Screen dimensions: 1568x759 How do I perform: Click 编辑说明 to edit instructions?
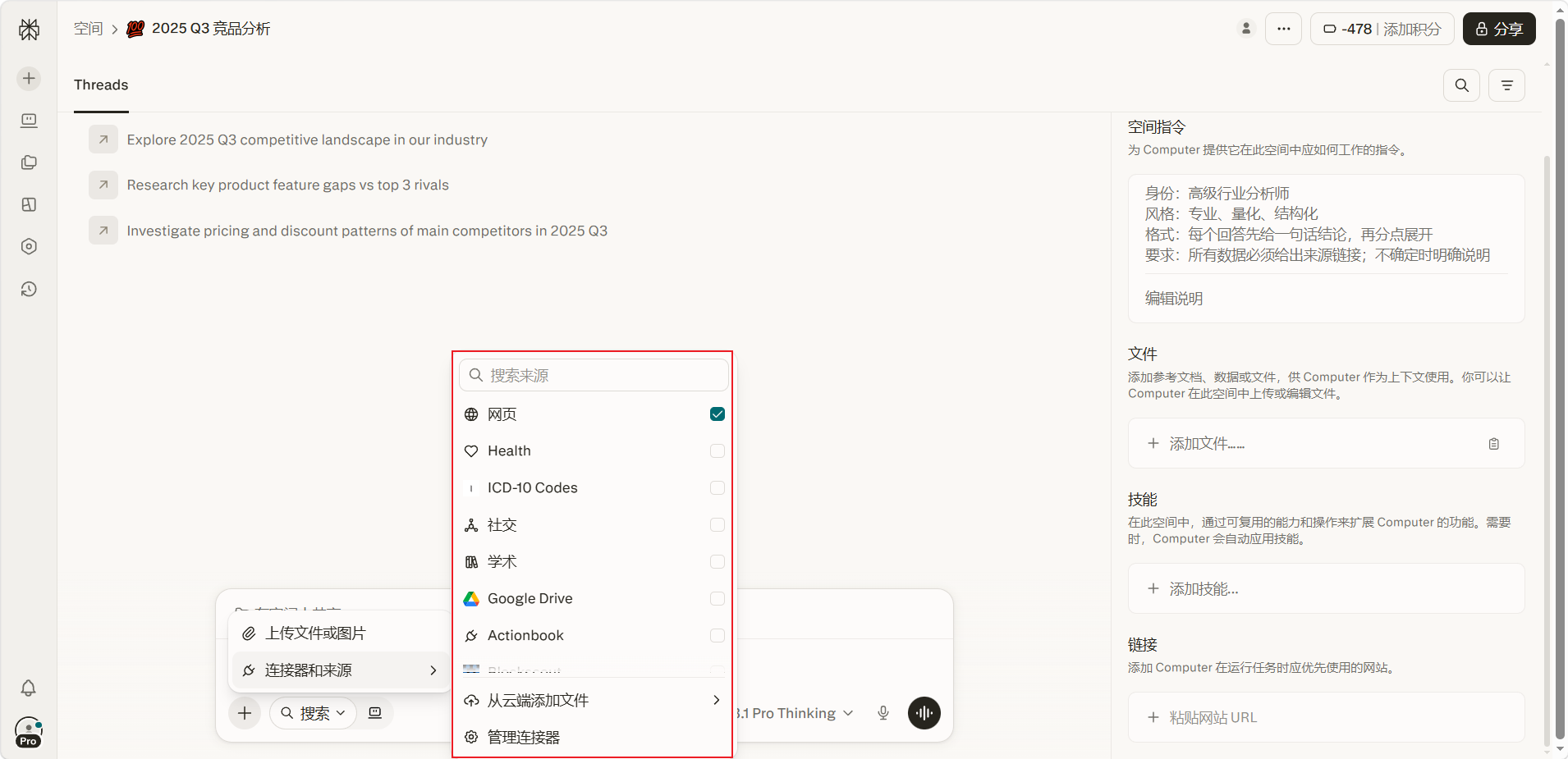(1174, 299)
